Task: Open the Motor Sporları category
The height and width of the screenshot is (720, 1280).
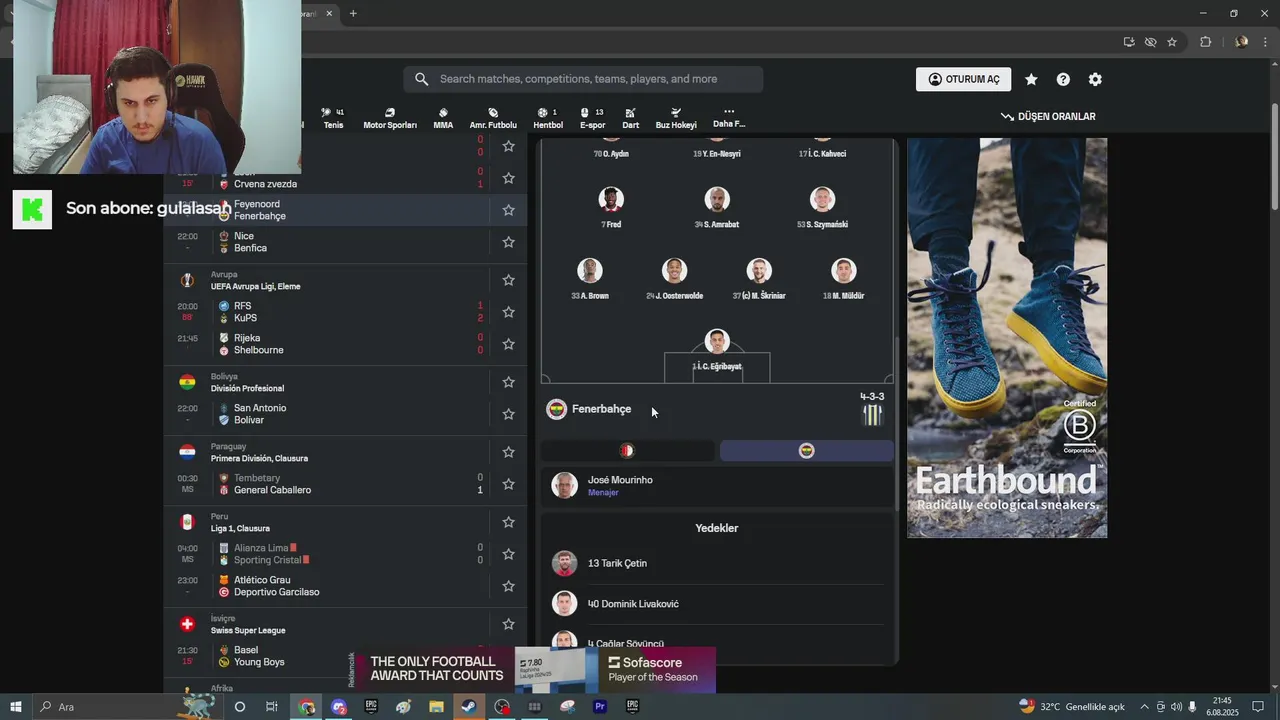Action: [390, 118]
